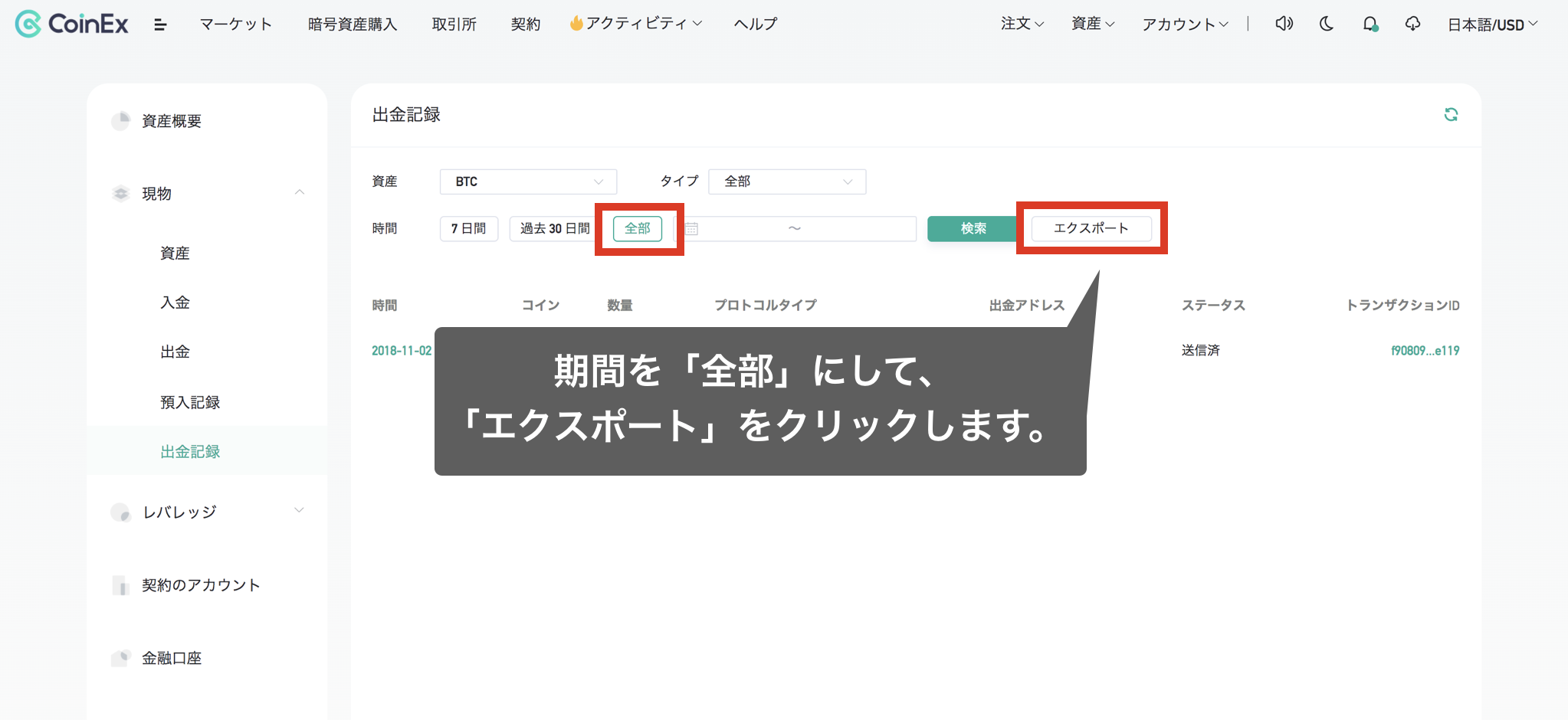Expand the アクティビティ dropdown menu

(x=636, y=24)
